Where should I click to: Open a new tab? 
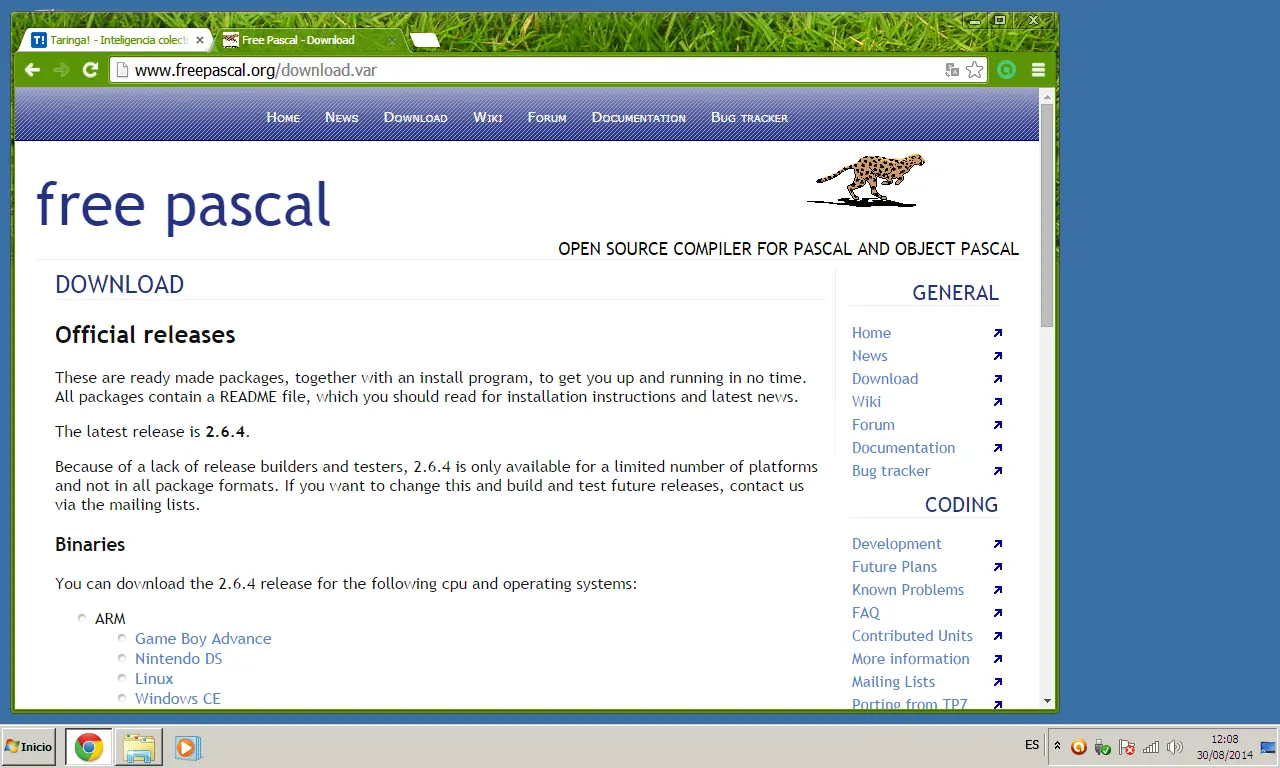[424, 40]
